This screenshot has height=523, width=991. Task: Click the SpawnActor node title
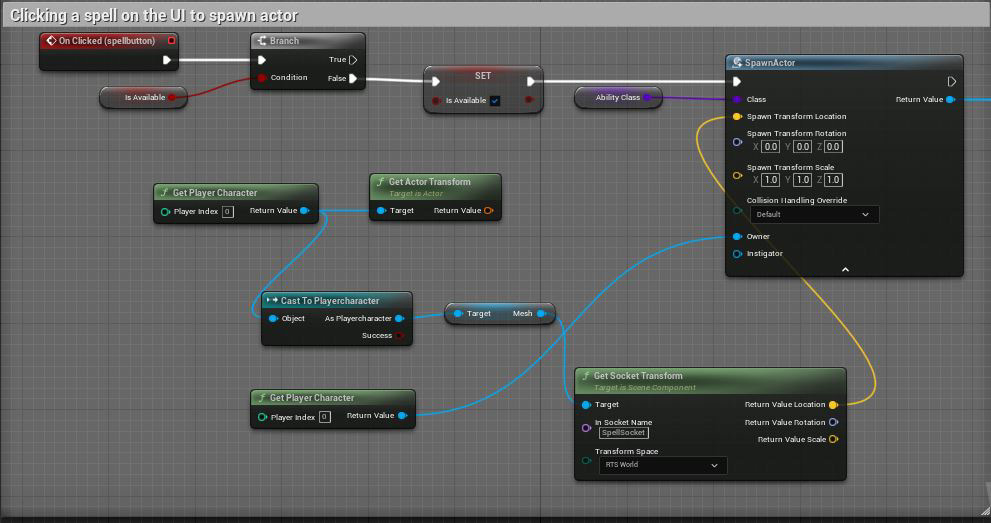[770, 63]
